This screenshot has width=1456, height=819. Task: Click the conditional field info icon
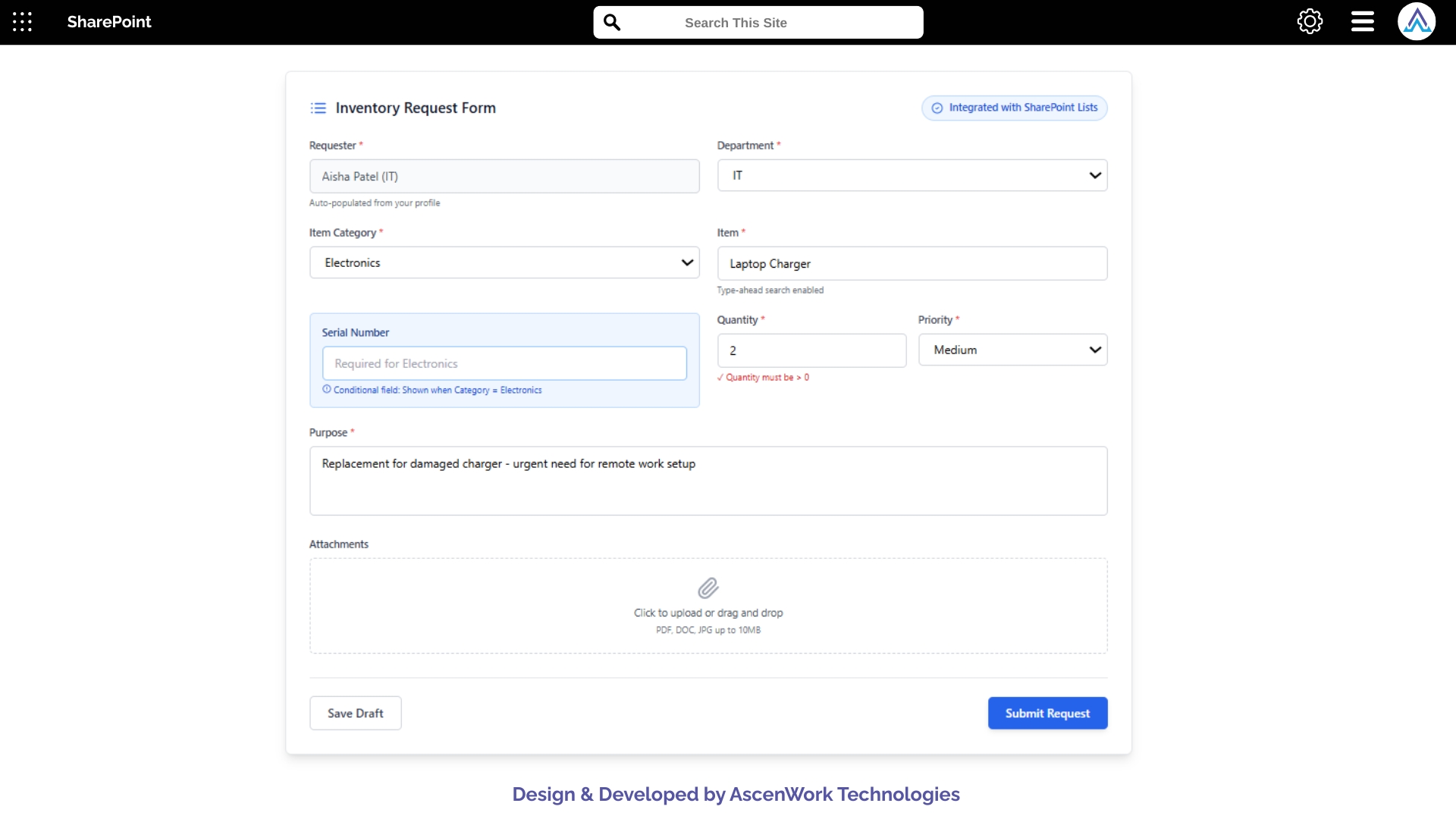tap(326, 389)
